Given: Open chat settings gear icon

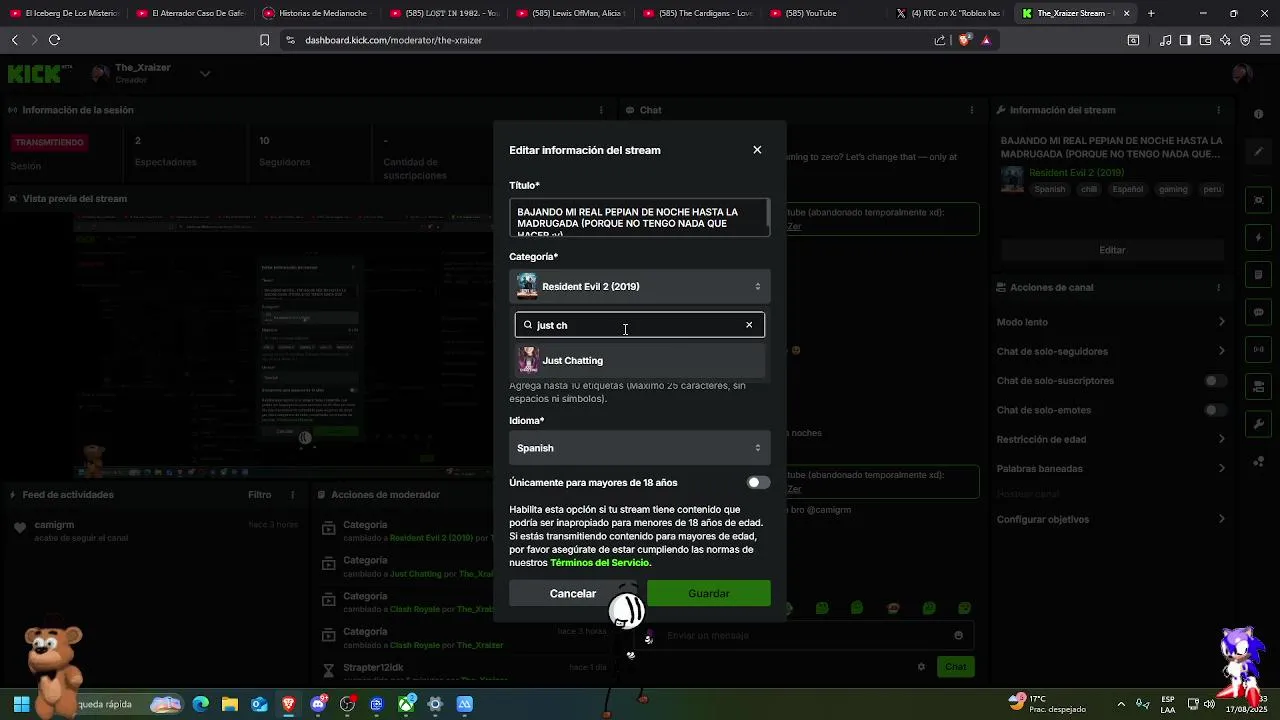Looking at the screenshot, I should coord(921,667).
